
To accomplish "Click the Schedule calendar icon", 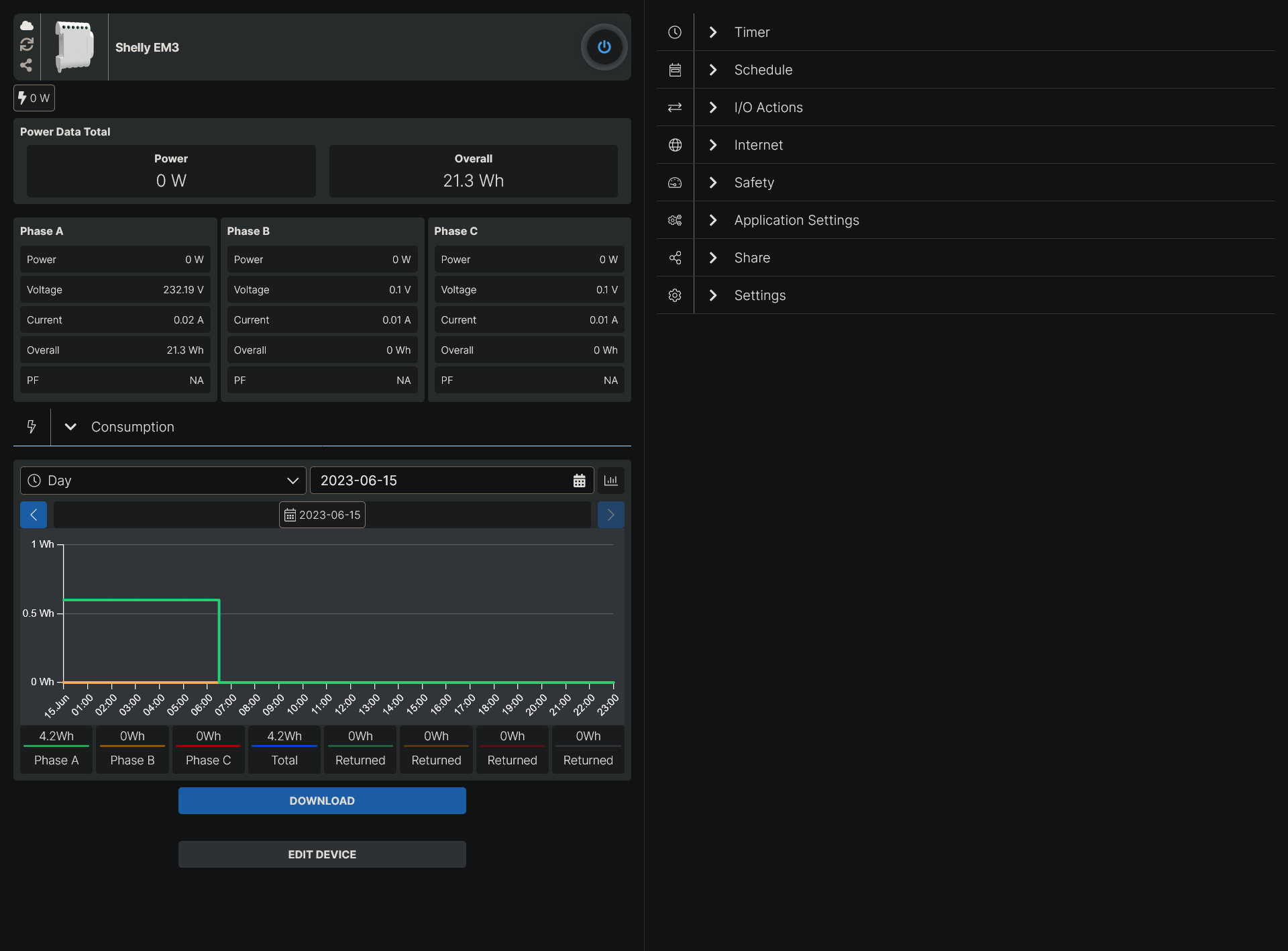I will [676, 69].
